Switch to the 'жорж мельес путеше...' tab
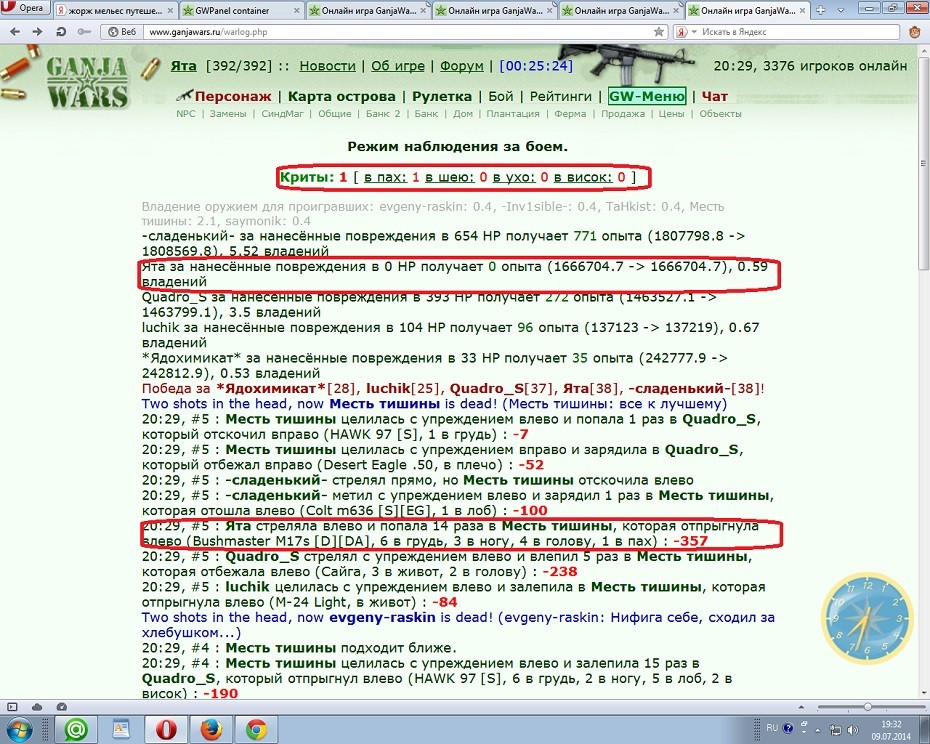 (115, 11)
